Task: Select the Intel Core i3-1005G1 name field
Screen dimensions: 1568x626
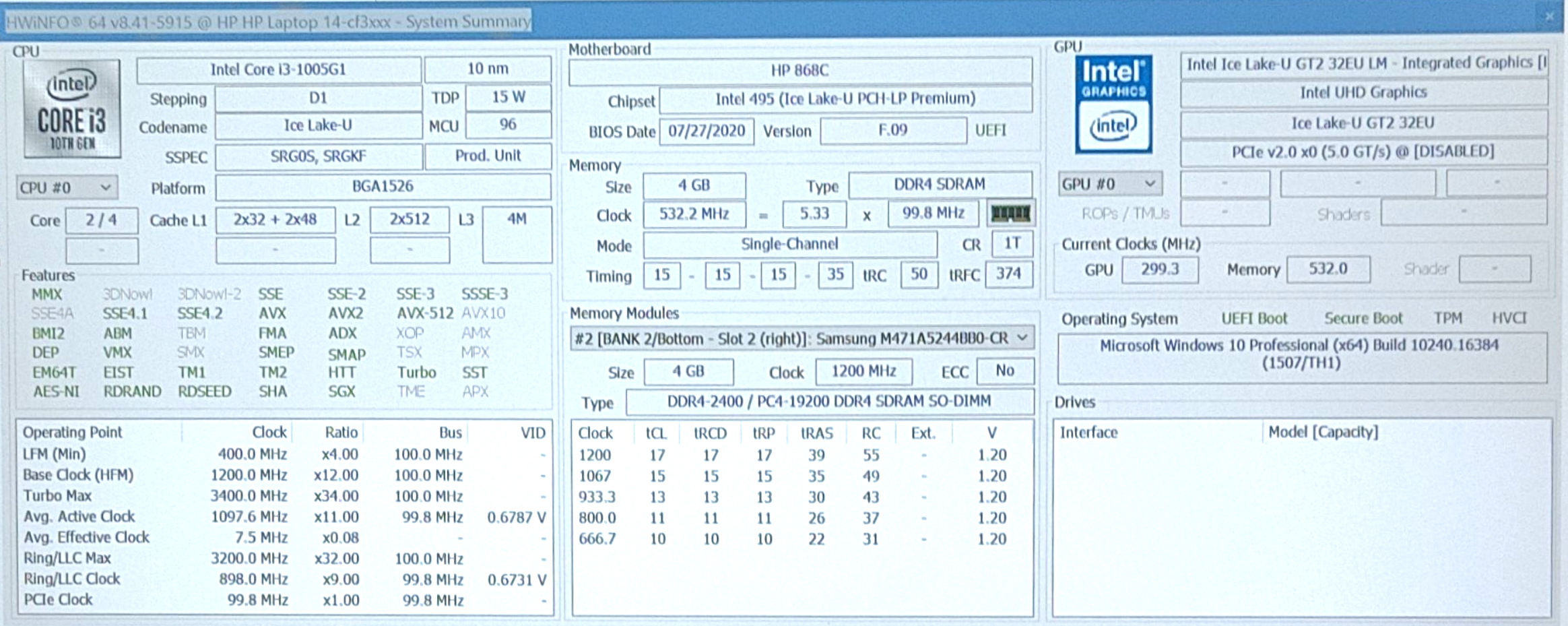Action: pyautogui.click(x=279, y=69)
